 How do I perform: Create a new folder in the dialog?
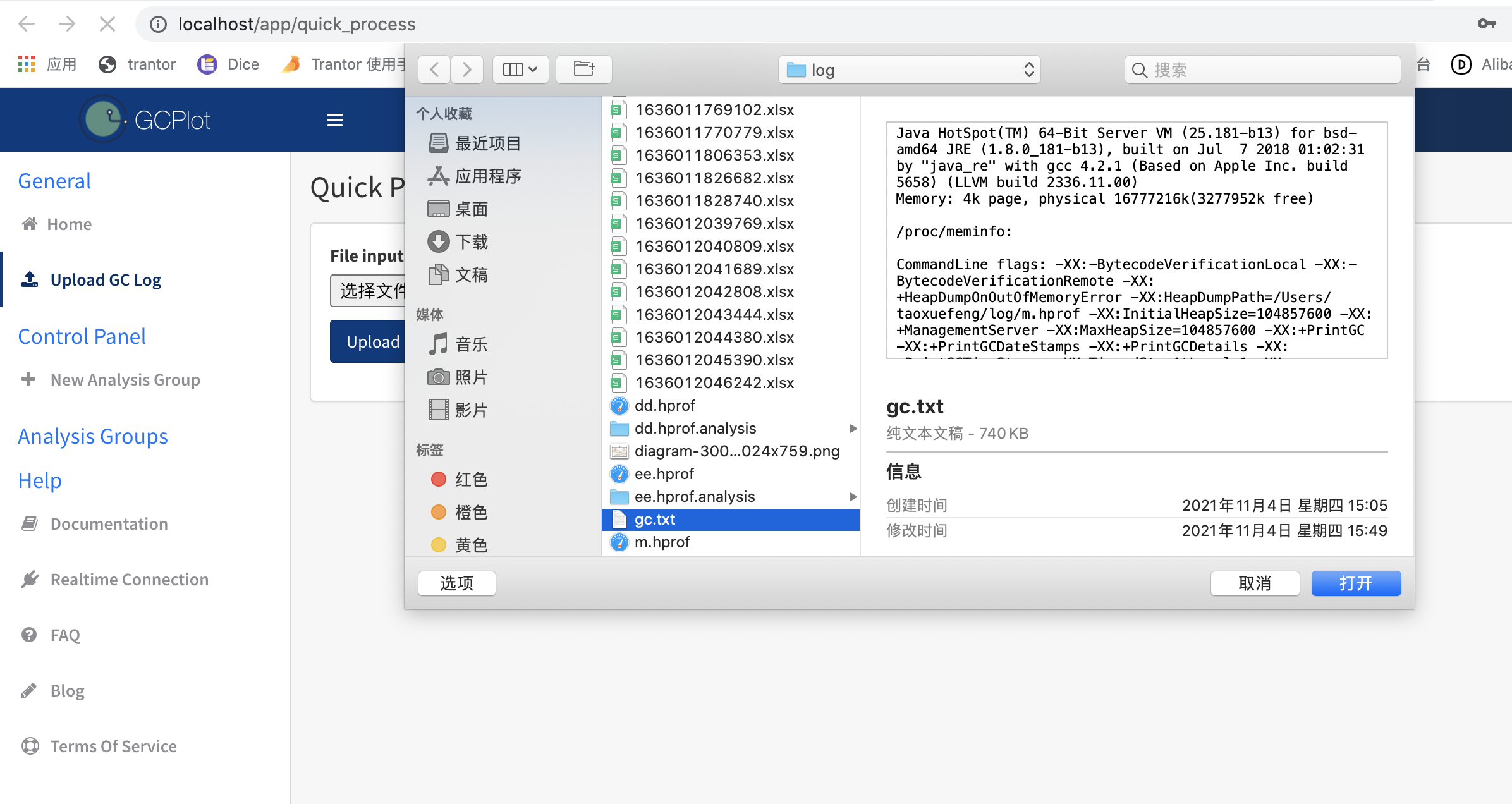pos(583,69)
